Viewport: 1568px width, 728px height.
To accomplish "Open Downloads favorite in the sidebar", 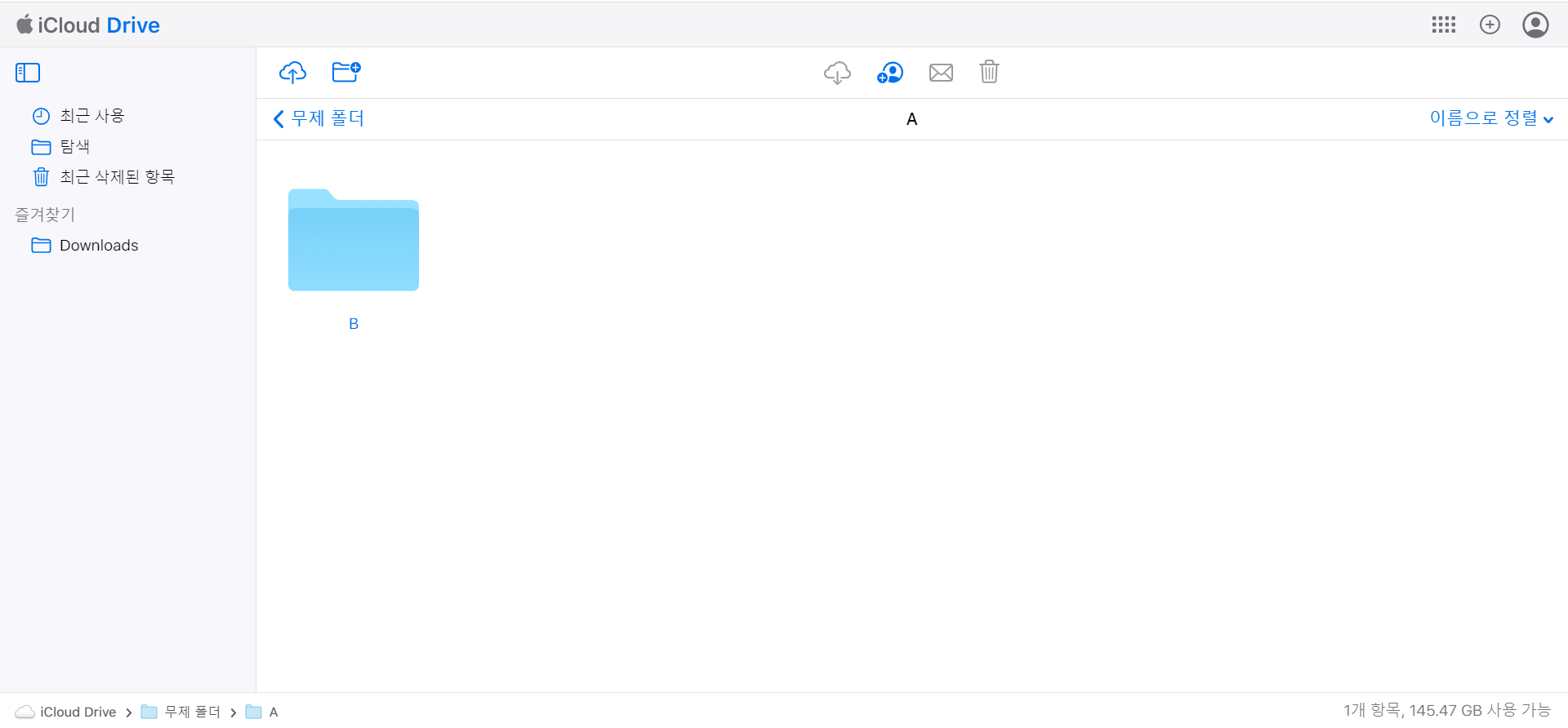I will click(x=85, y=246).
